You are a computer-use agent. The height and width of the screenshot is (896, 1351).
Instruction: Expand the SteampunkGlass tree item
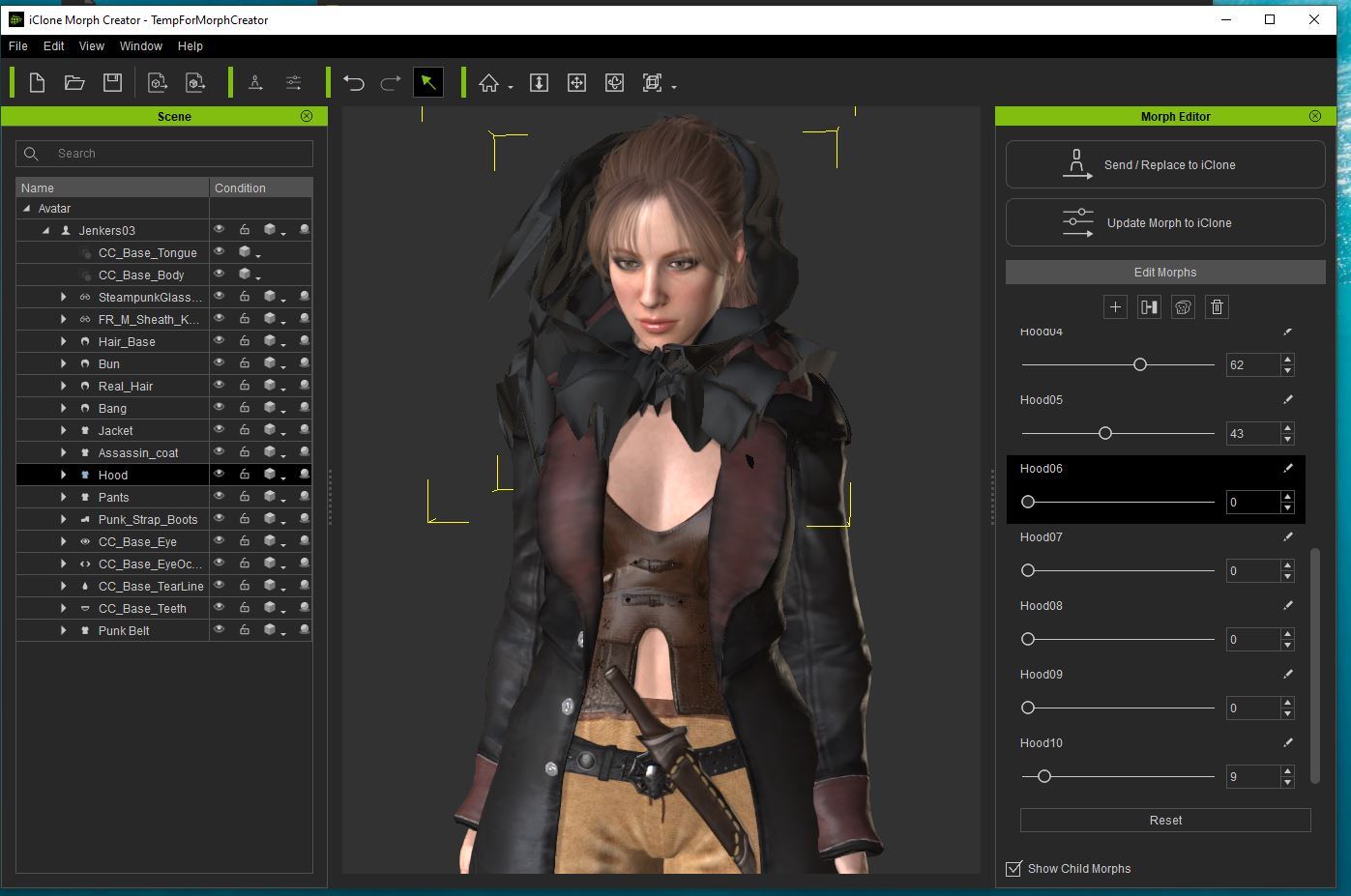tap(64, 297)
